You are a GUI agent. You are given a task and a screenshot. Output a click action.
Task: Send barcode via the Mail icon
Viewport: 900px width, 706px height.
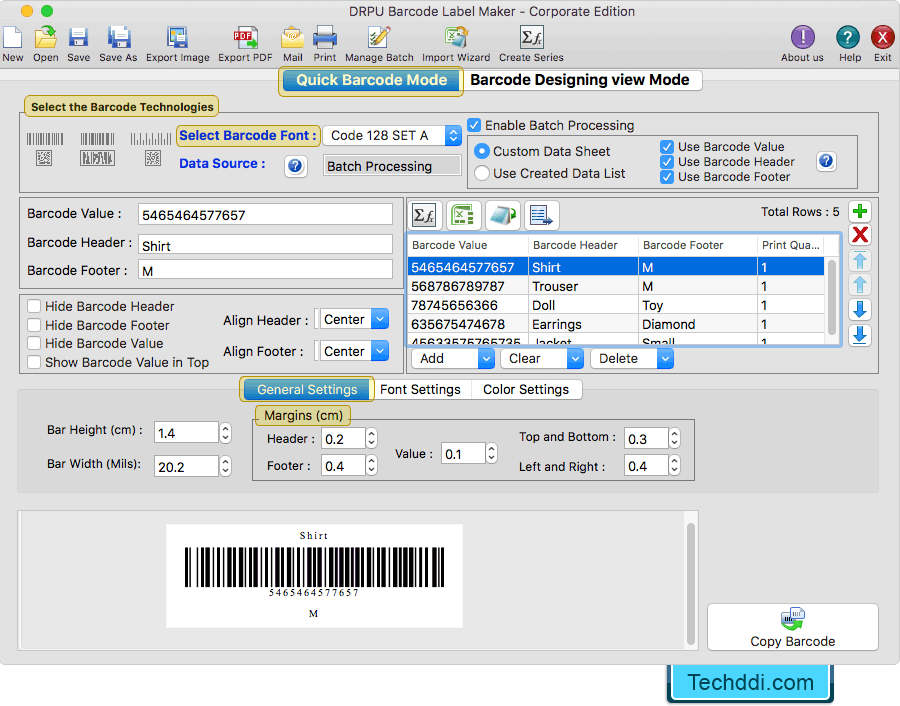(292, 38)
